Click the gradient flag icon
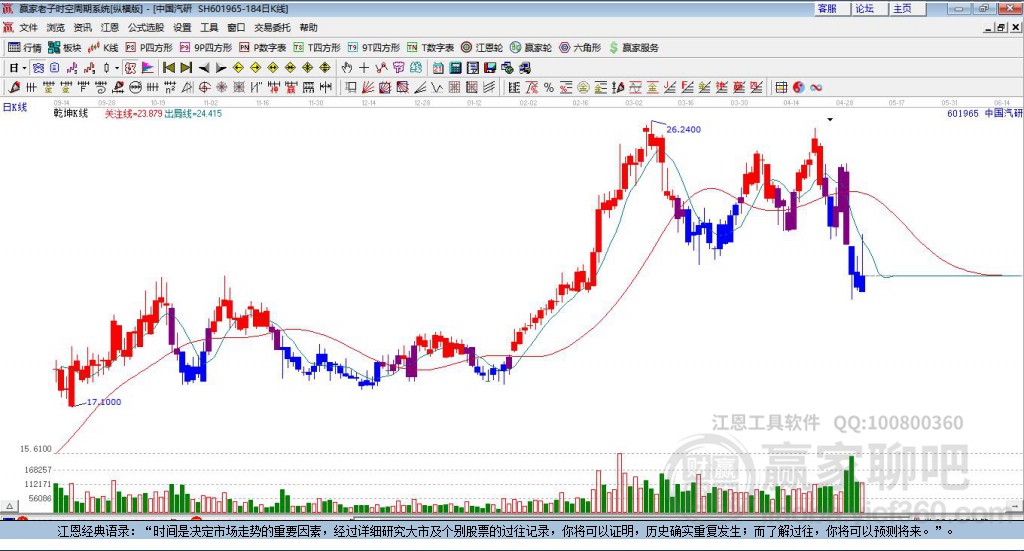This screenshot has height=551, width=1024. [148, 68]
